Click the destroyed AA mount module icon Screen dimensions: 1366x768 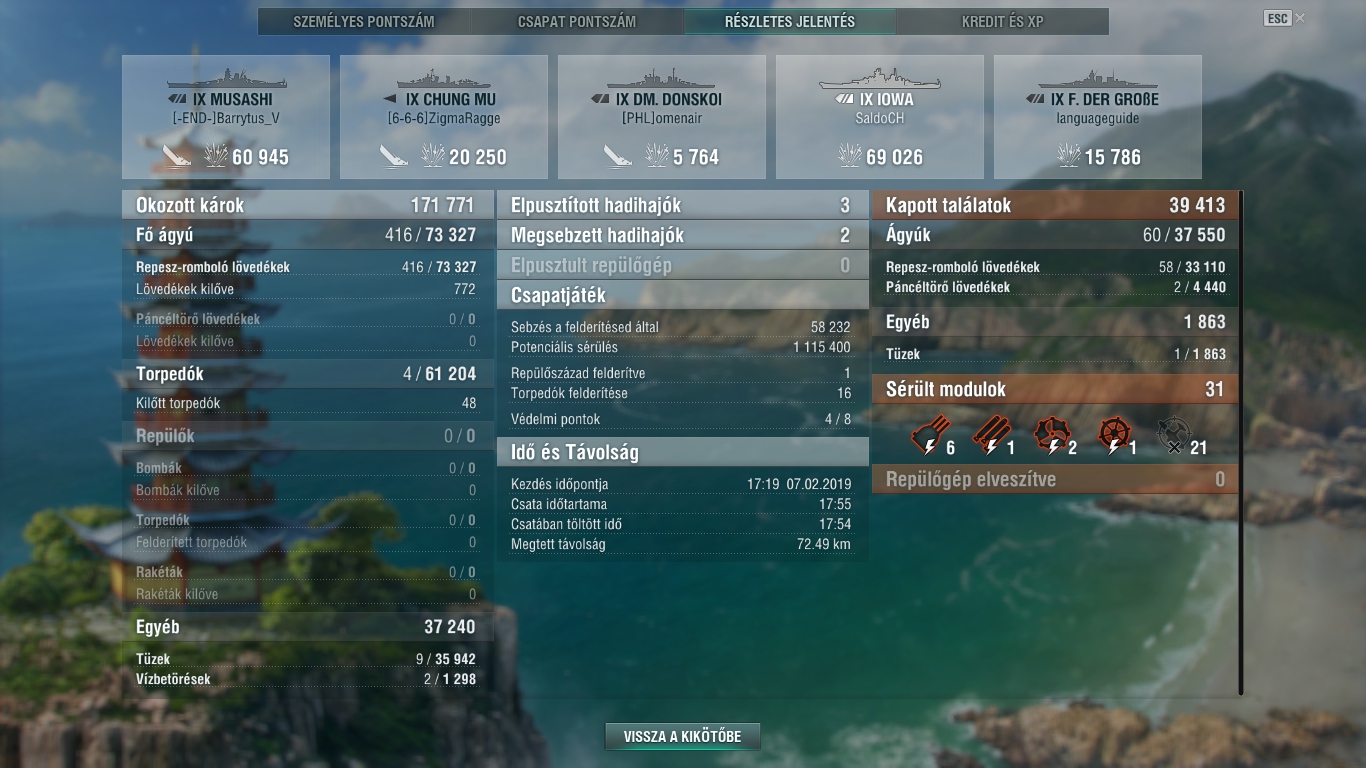tap(1172, 436)
